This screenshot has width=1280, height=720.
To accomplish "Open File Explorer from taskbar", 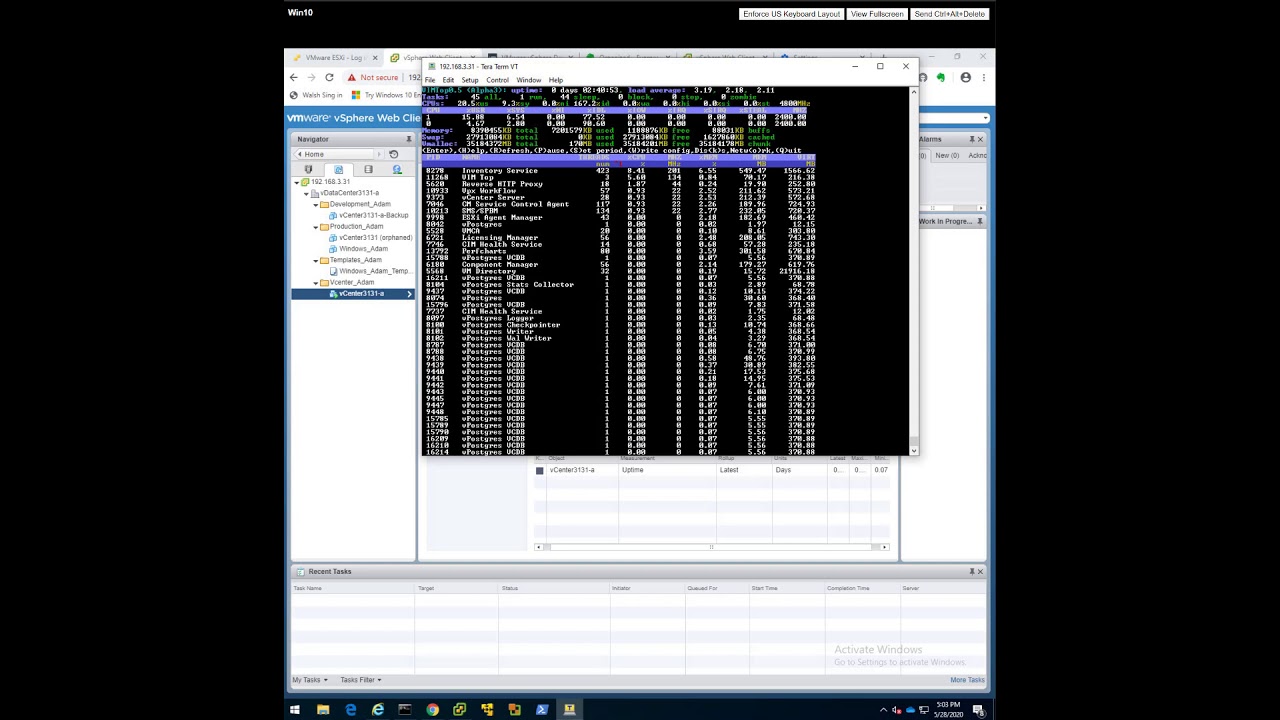I will [x=323, y=710].
